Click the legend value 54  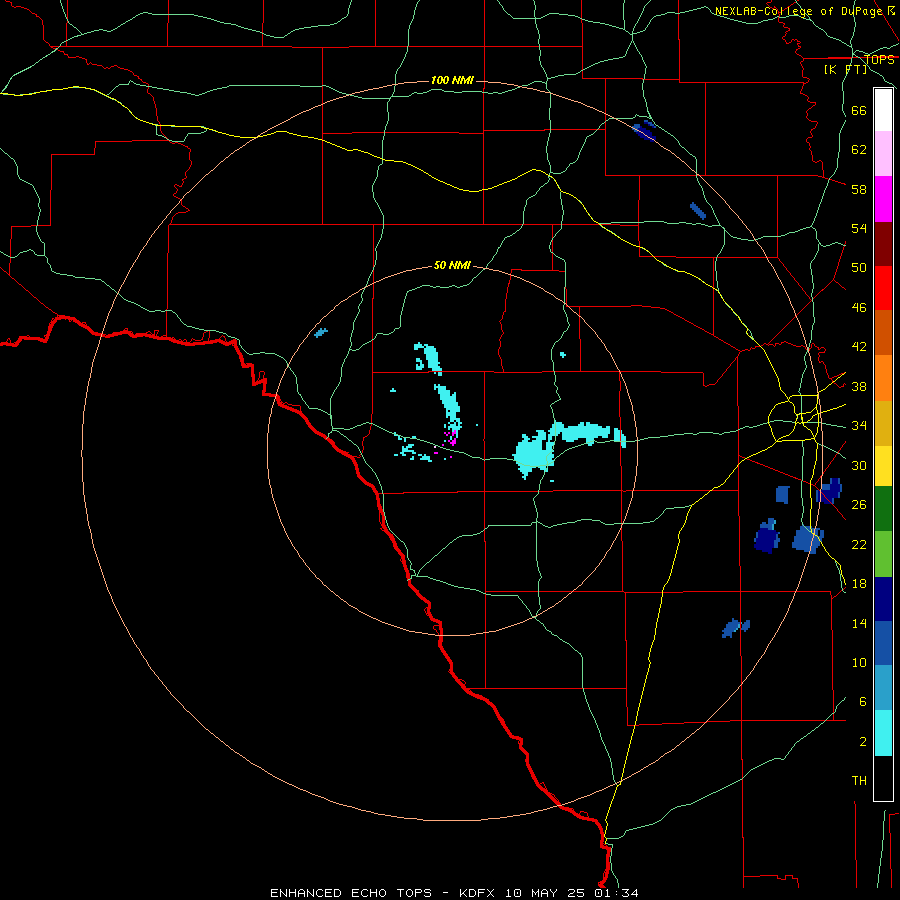pos(859,228)
